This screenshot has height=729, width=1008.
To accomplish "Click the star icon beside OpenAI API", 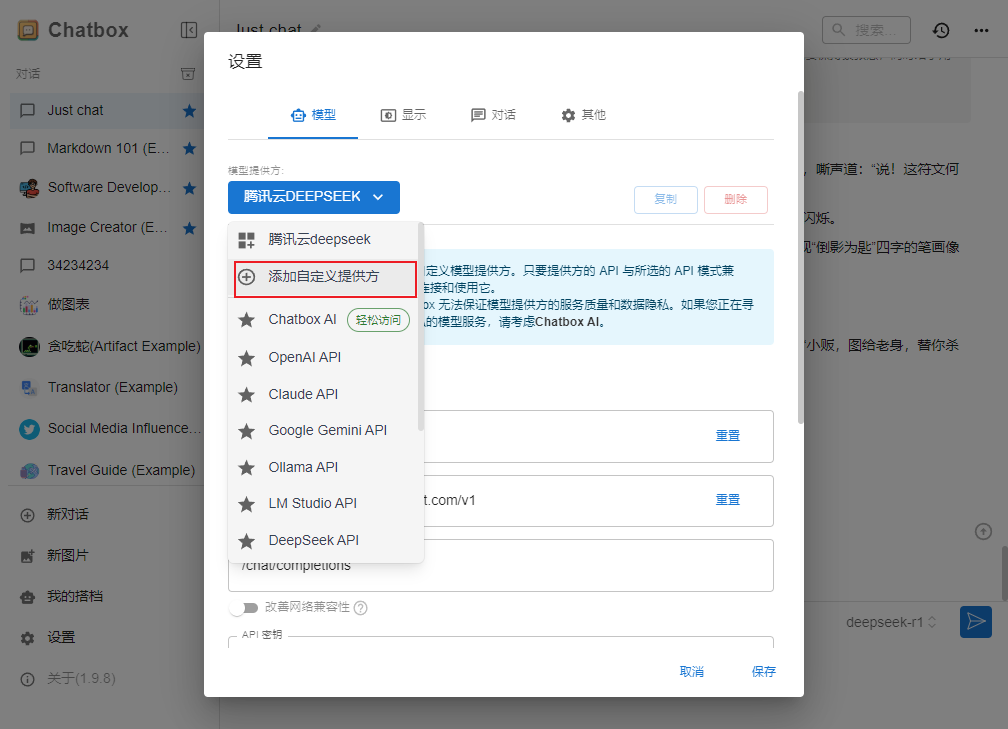I will 246,358.
